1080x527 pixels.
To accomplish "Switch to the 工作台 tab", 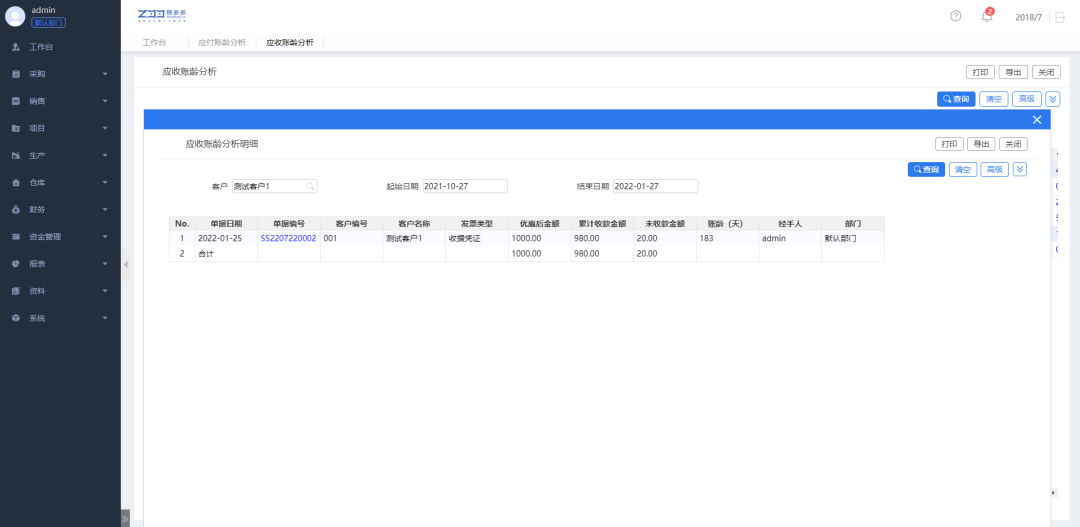I will [154, 43].
